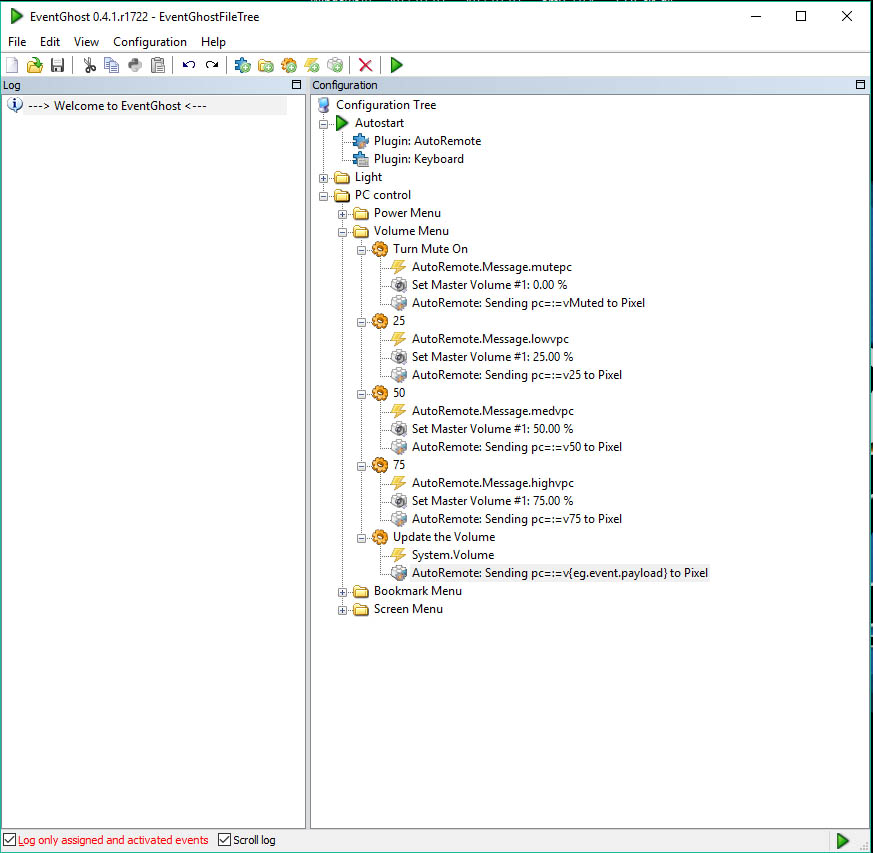Collapse the 50 macro node
Viewport: 873px width, 853px height.
pos(361,394)
